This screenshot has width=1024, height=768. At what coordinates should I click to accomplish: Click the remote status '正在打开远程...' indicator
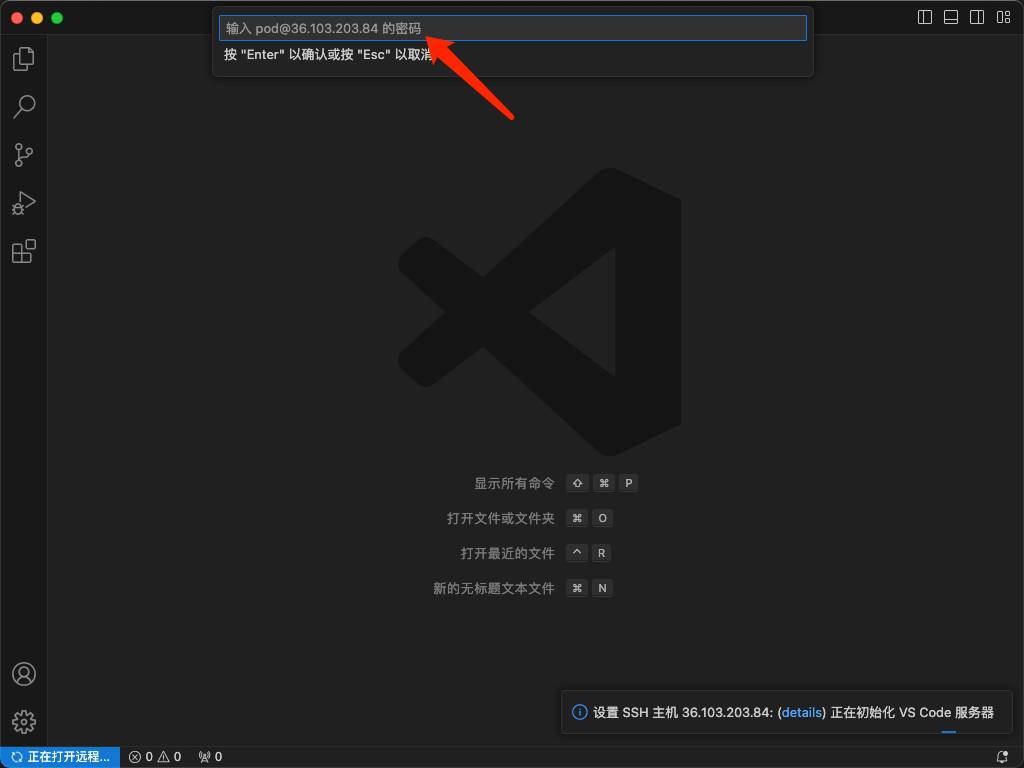pos(60,757)
